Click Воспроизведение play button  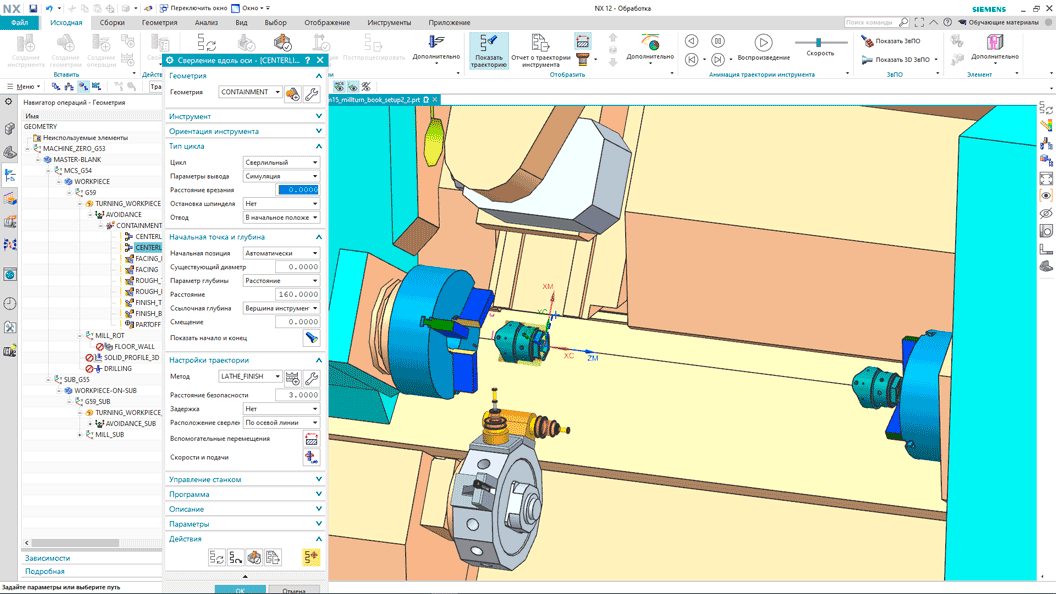point(763,47)
